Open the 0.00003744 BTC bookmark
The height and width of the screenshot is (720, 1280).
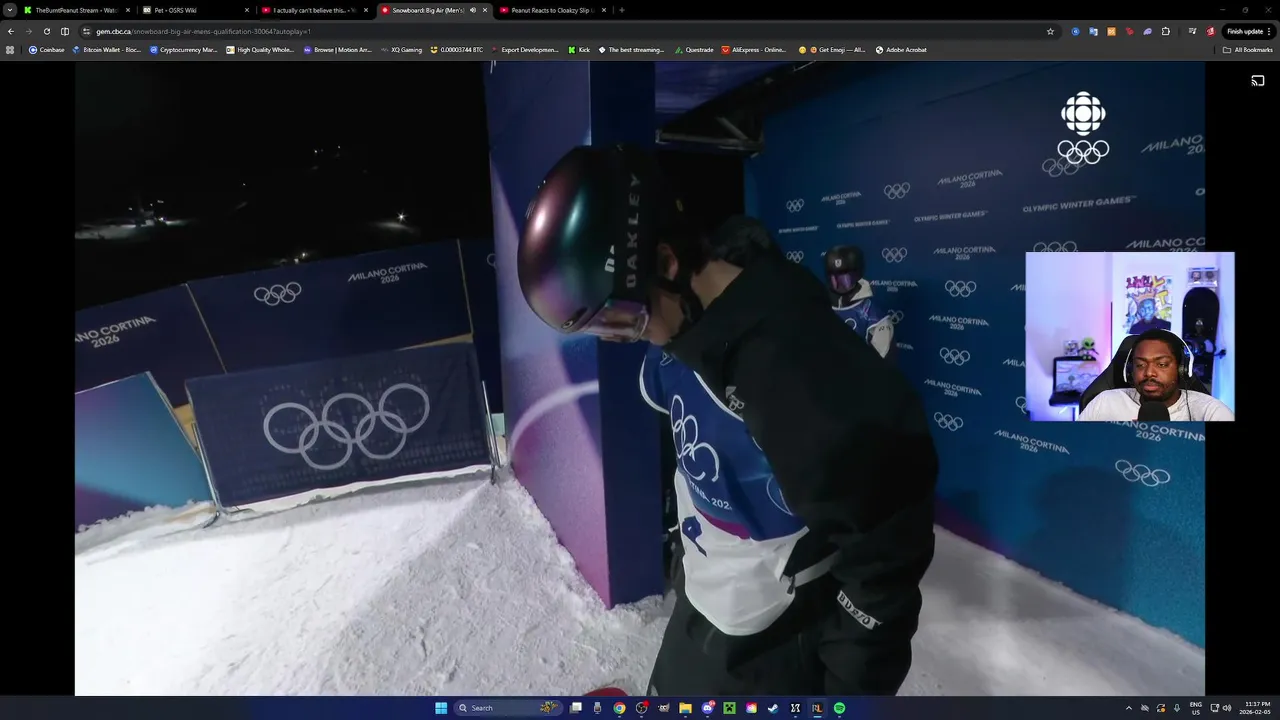(x=456, y=49)
